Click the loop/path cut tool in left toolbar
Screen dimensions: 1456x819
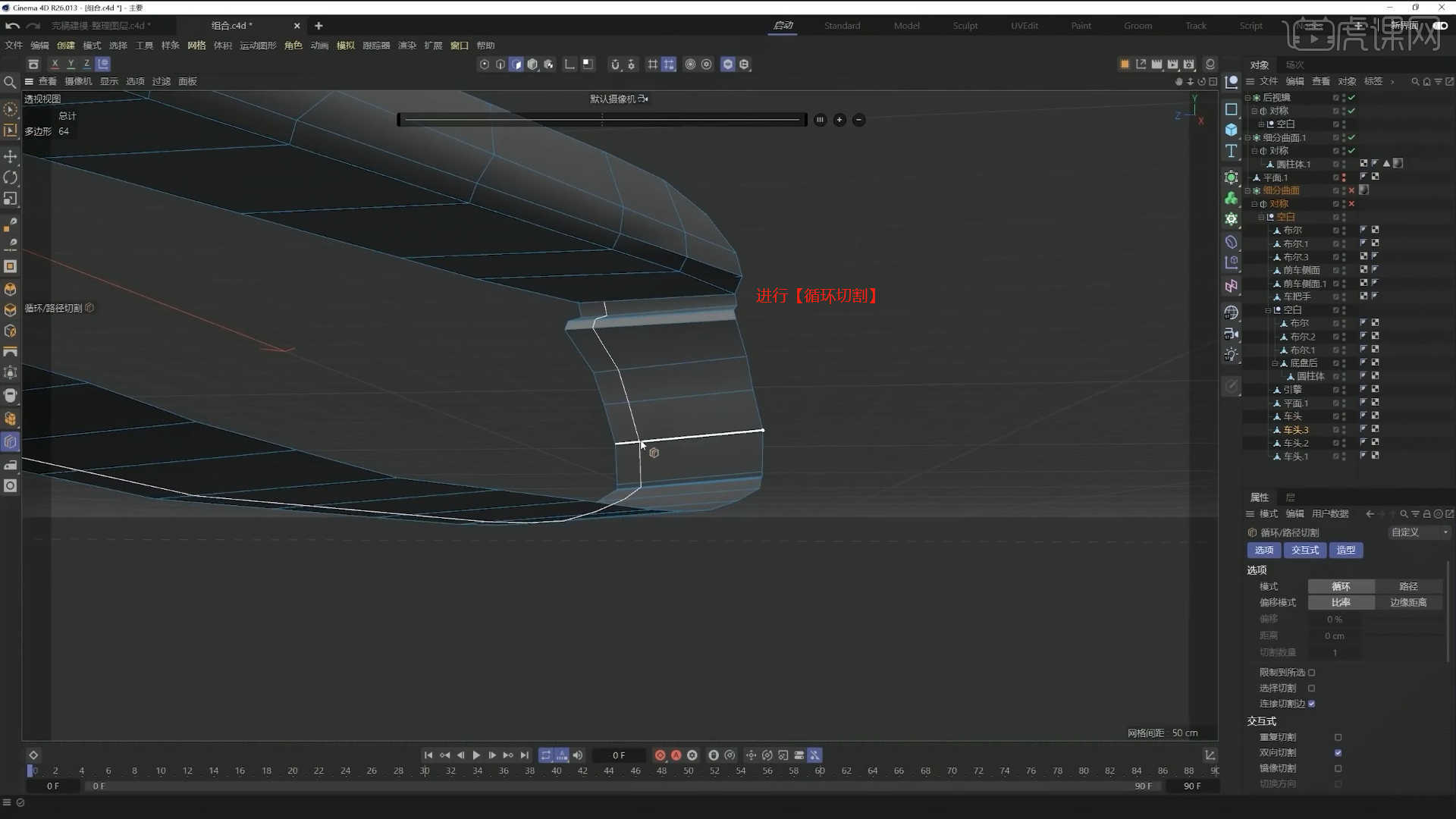tap(11, 441)
